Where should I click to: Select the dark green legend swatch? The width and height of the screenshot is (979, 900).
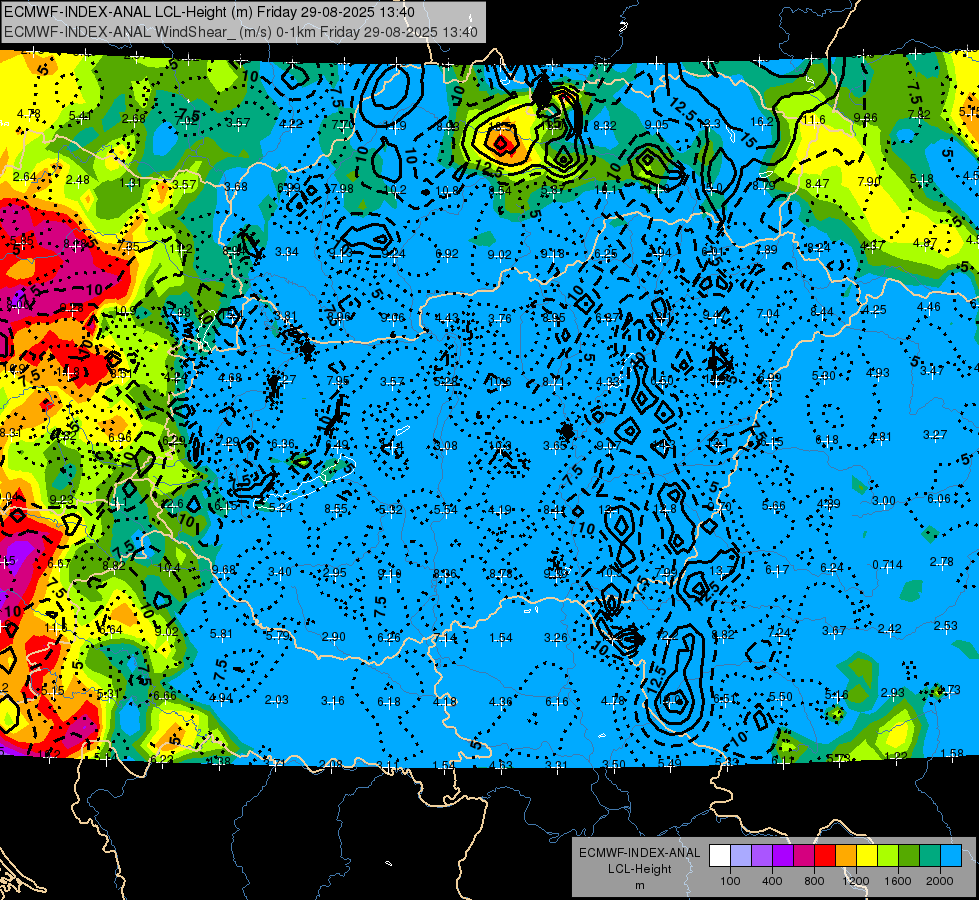(908, 856)
